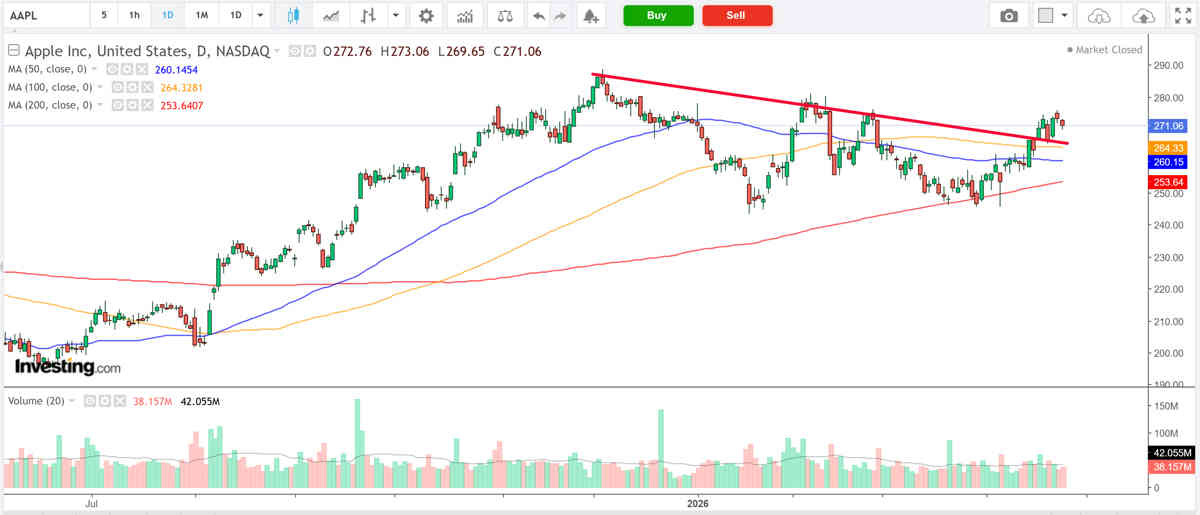Click the AAPL symbol search field
Image resolution: width=1200 pixels, height=515 pixels.
pos(45,16)
